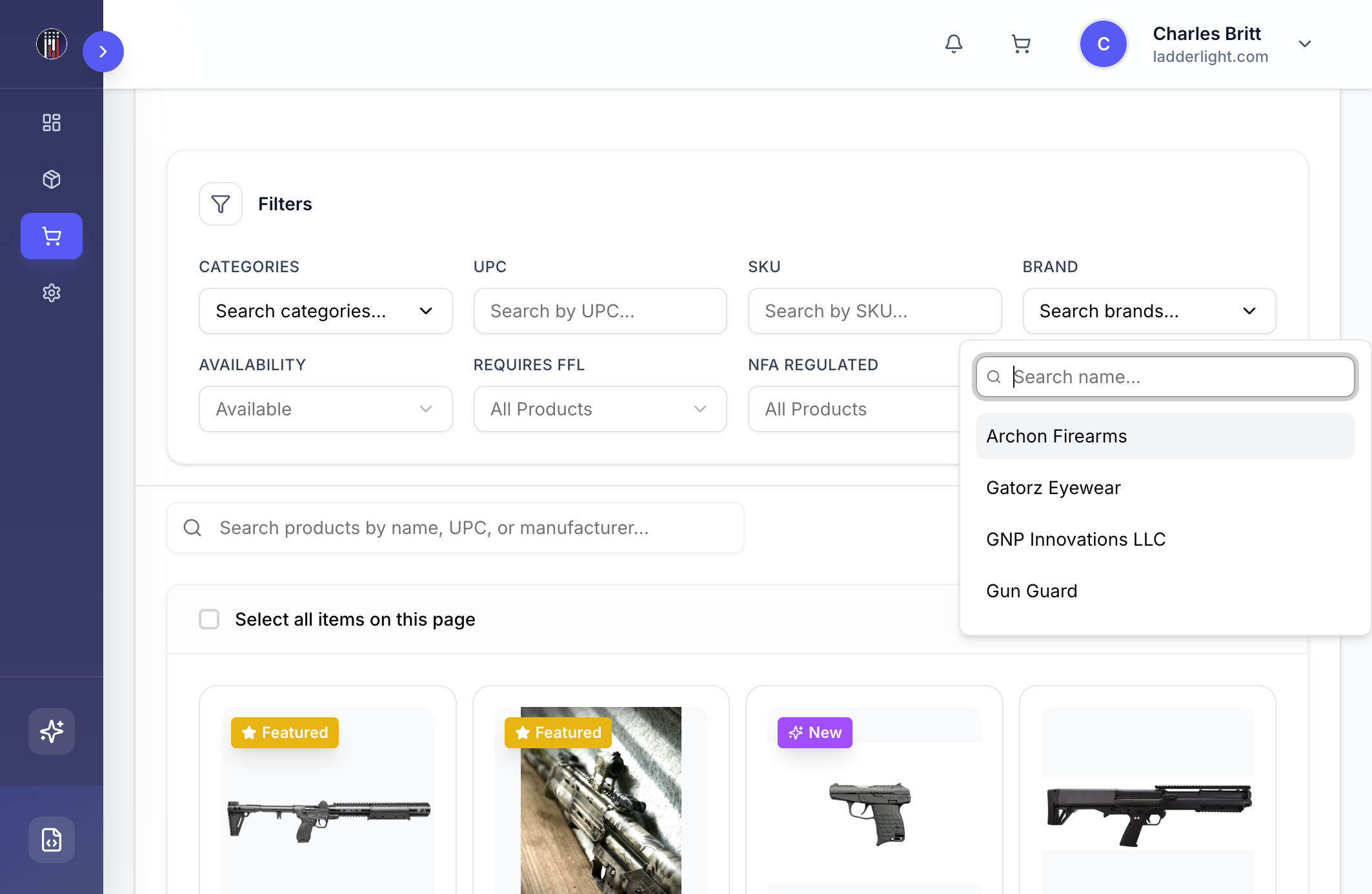Click the Featured badge on first product
The image size is (1372, 894).
(285, 733)
